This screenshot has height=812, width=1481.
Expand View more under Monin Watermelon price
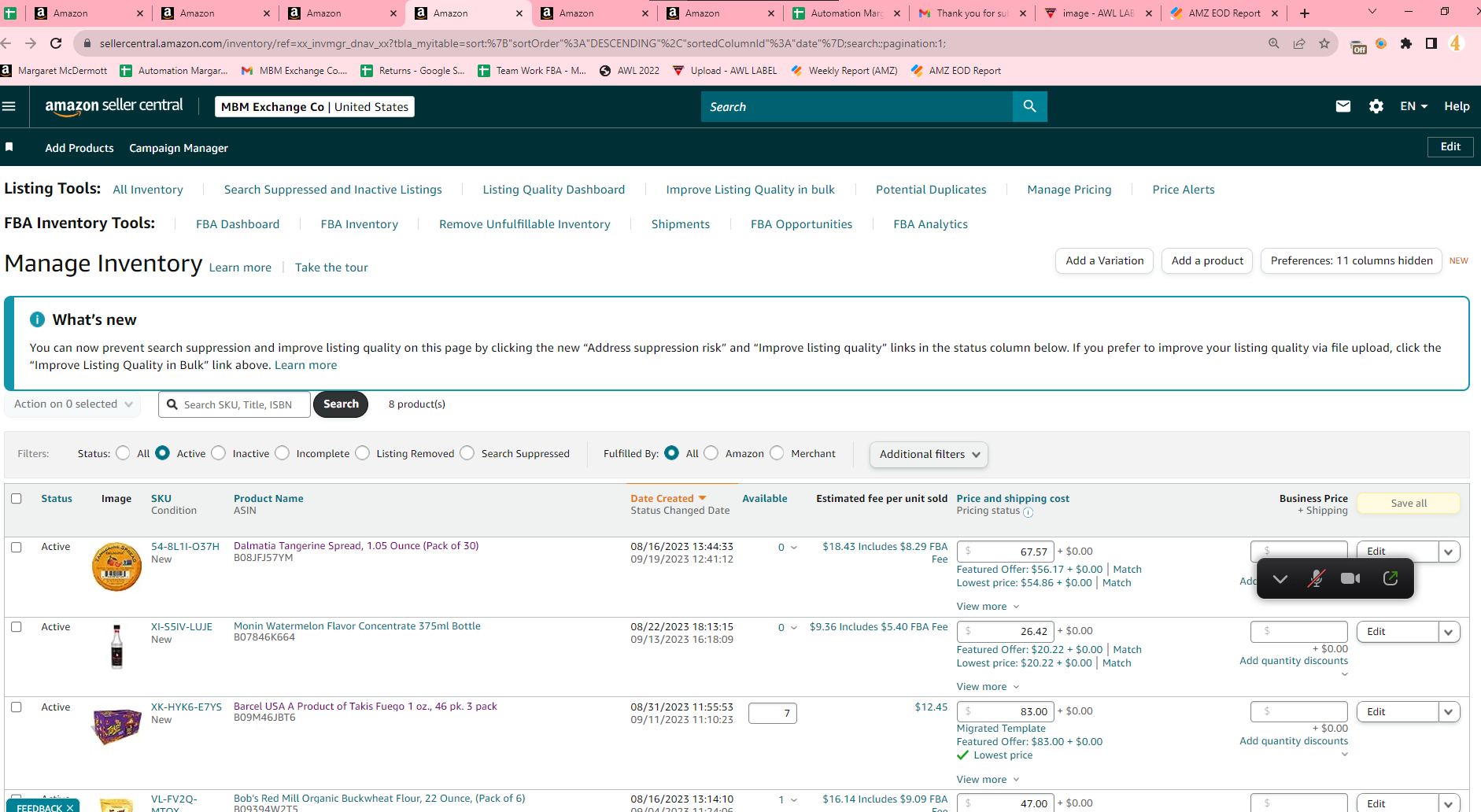tap(988, 687)
